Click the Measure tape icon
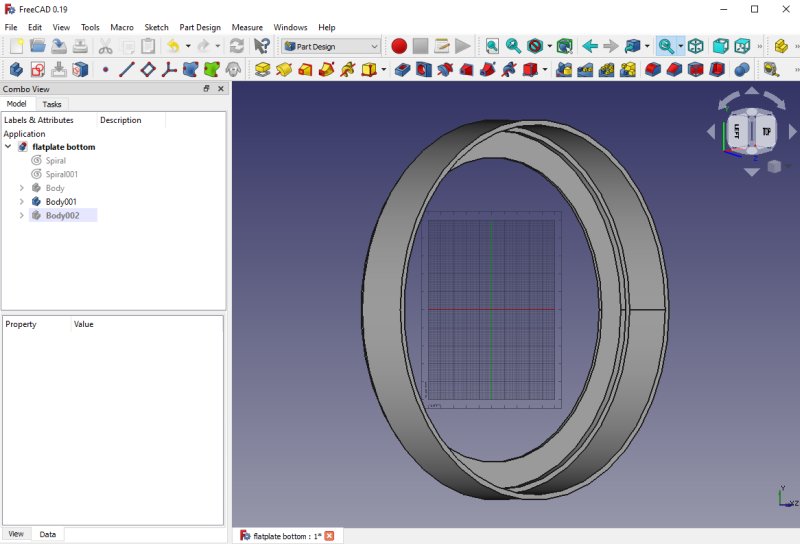Image resolution: width=800 pixels, height=544 pixels. (771, 69)
